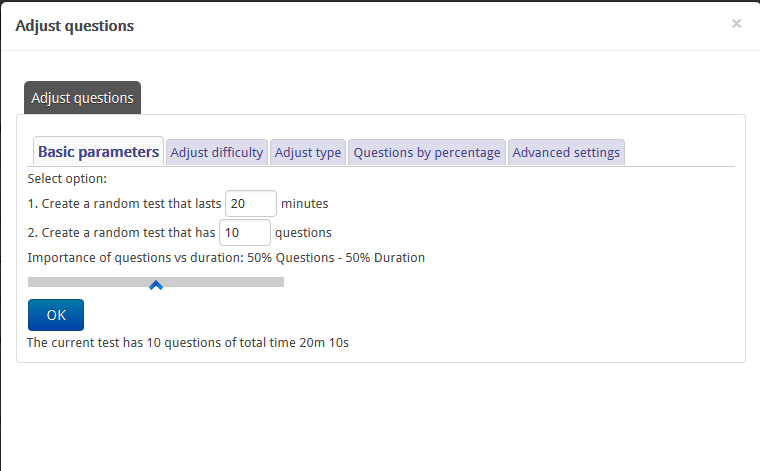Click option 1 "test that lasts" label
The image size is (760, 471).
pos(125,204)
